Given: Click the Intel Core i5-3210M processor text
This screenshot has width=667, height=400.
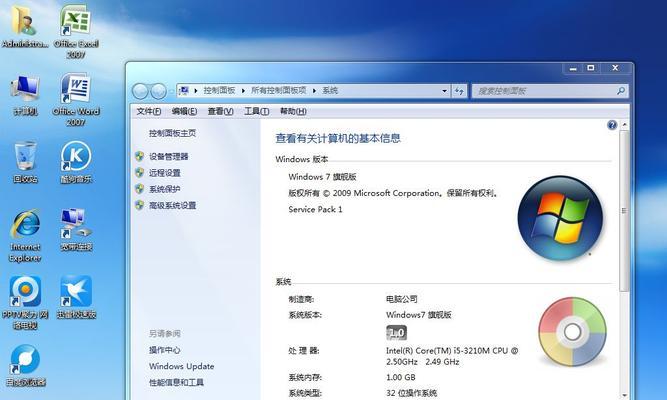Looking at the screenshot, I should (x=452, y=356).
